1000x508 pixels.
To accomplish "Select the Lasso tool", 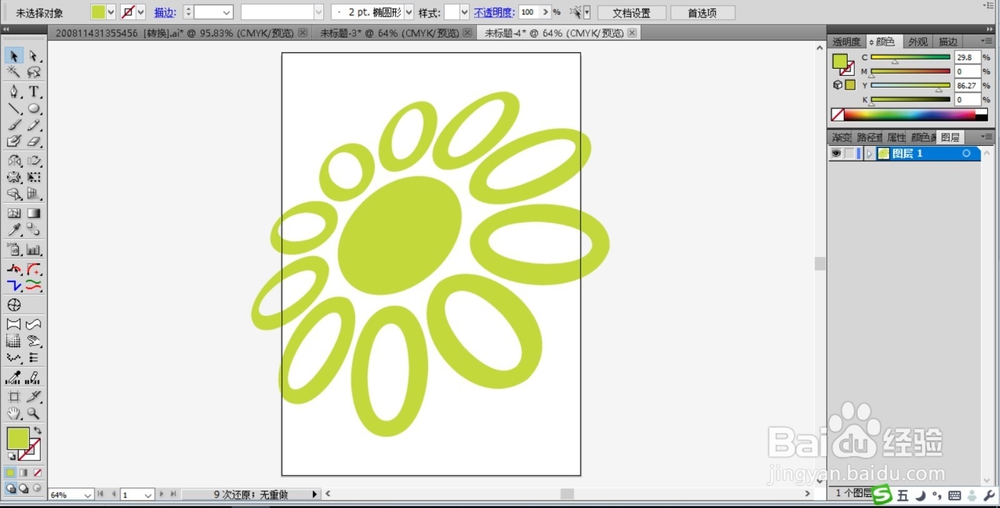I will [33, 73].
